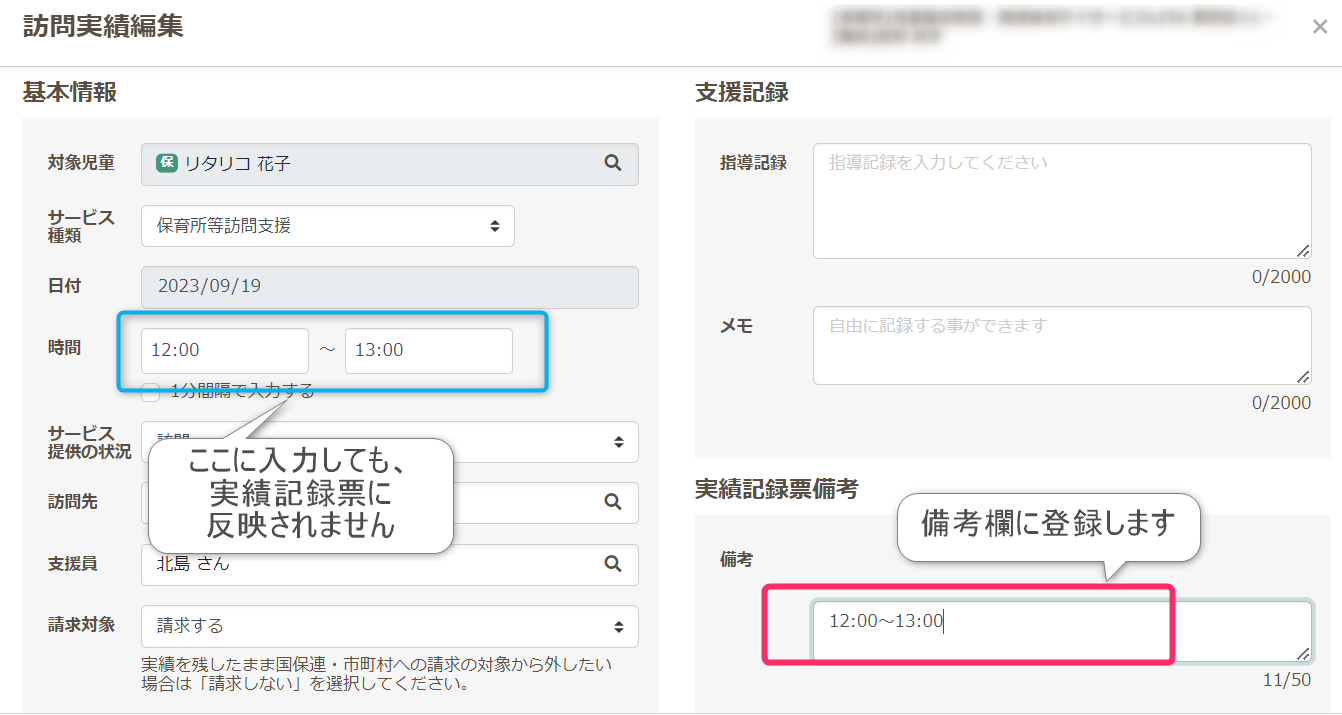
Task: Focus the 指導記録 text area
Action: pyautogui.click(x=1060, y=200)
